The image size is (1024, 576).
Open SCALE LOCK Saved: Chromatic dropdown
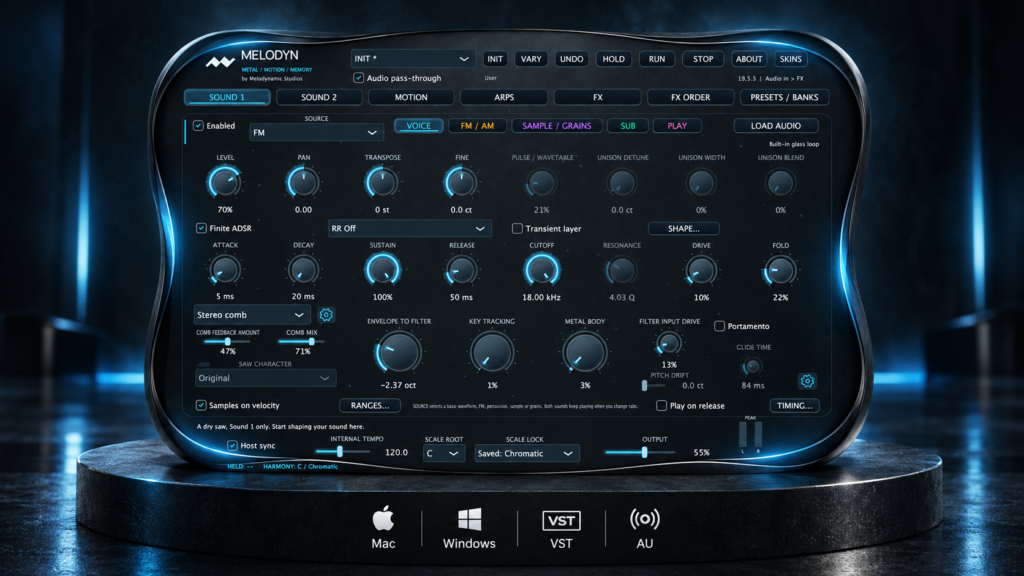click(526, 453)
